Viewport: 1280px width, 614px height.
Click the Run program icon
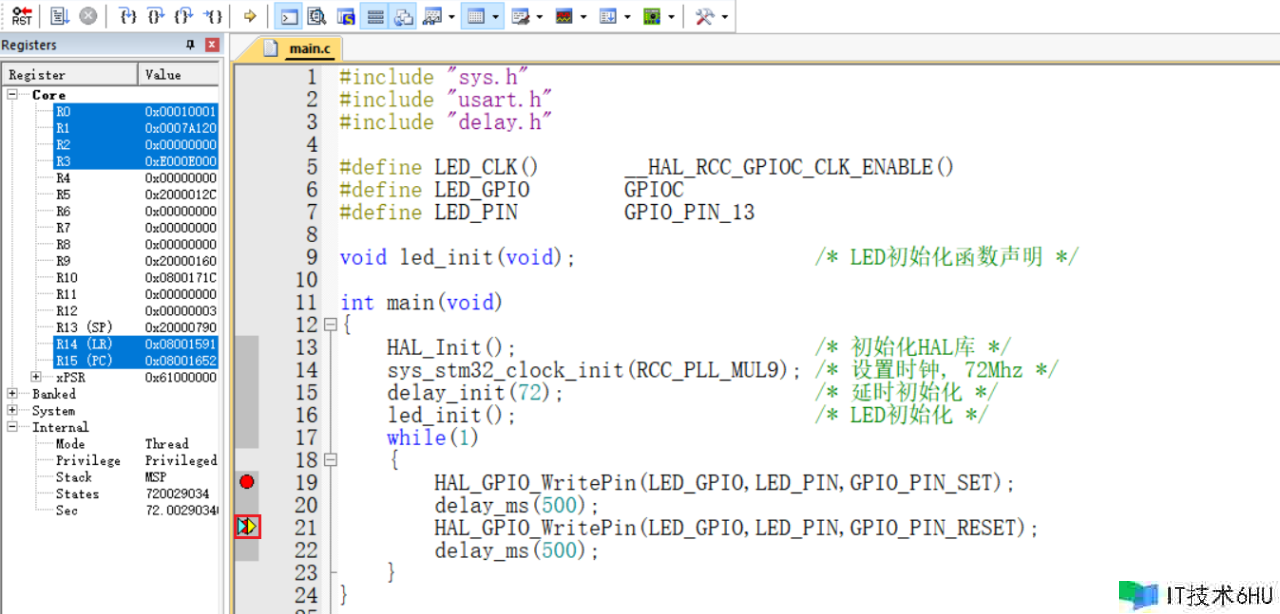click(x=59, y=16)
